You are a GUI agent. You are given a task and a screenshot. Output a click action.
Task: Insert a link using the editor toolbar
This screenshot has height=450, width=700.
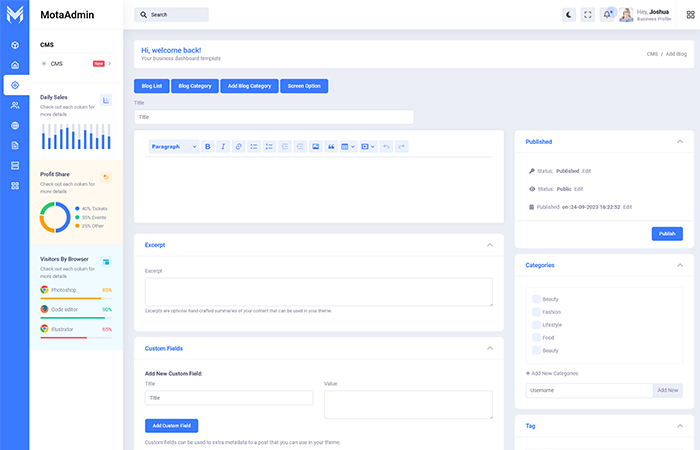[238, 147]
